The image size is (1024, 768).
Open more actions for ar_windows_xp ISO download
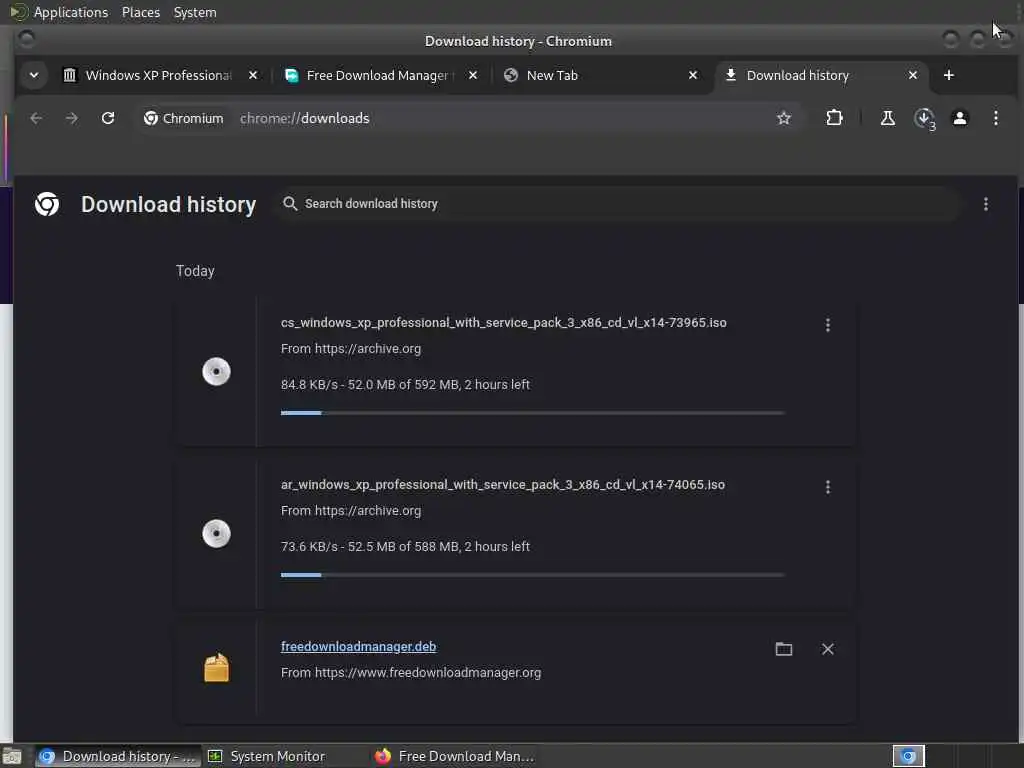coord(827,487)
